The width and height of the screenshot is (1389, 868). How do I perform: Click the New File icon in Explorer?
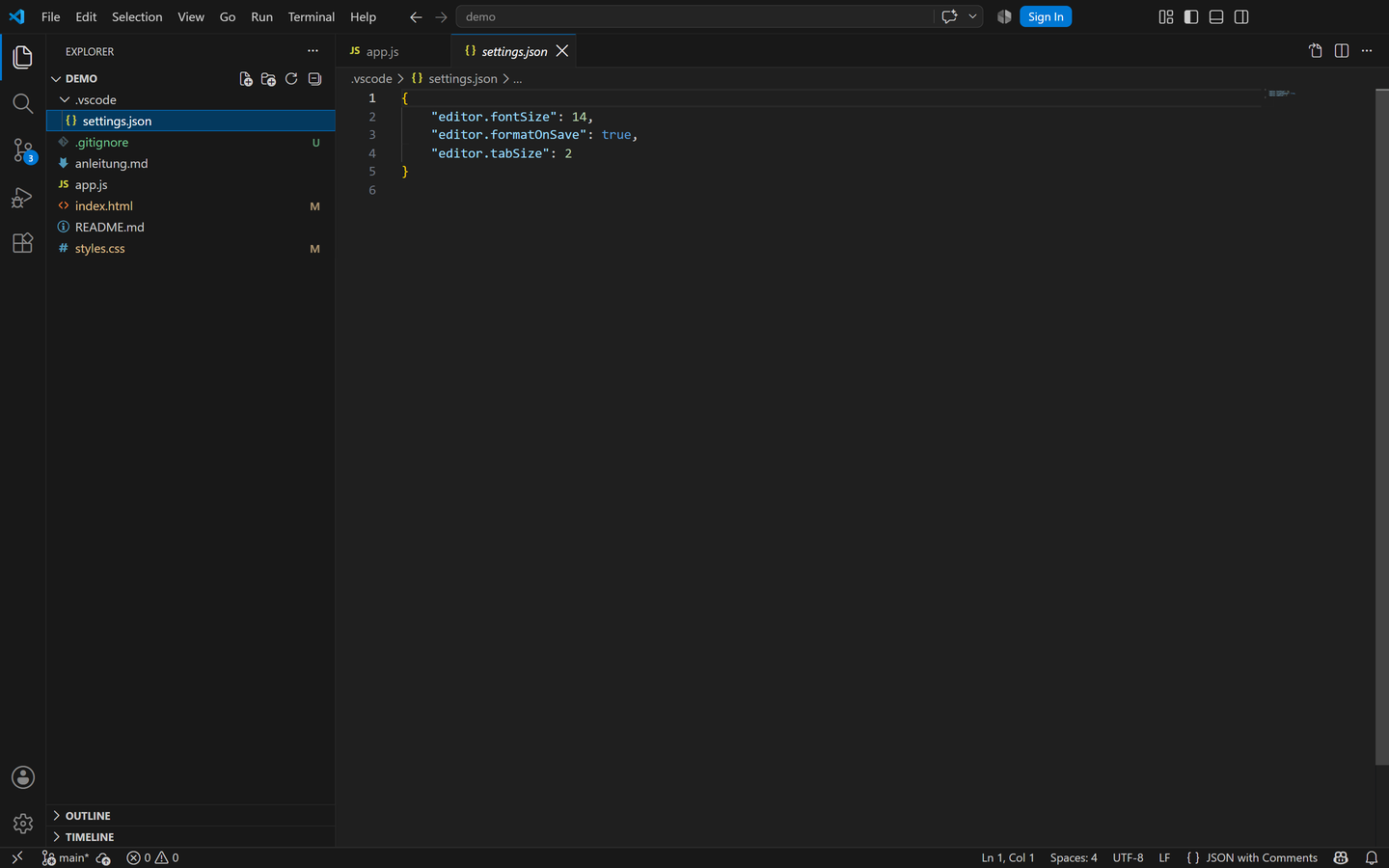pos(246,79)
